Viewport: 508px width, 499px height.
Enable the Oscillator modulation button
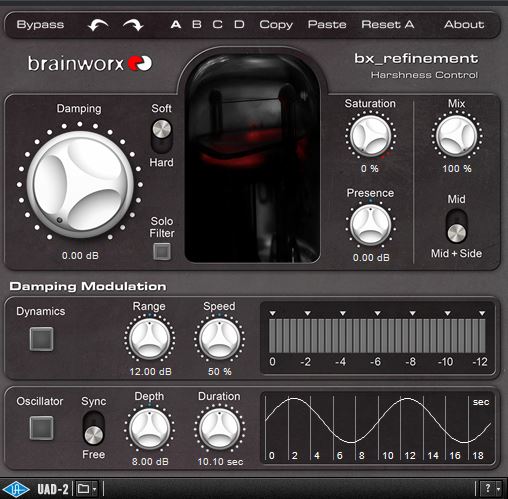41,428
